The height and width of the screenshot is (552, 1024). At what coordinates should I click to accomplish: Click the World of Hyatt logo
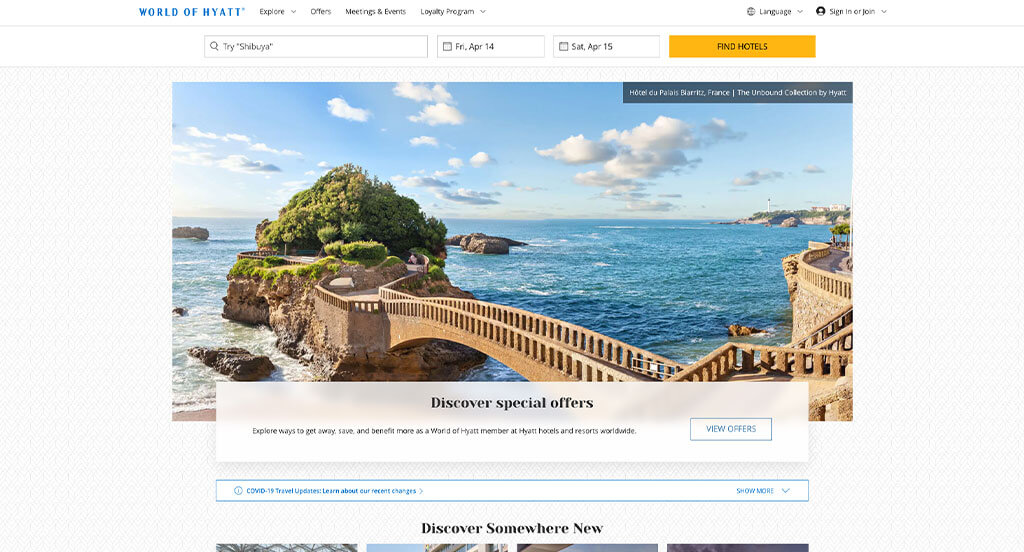192,12
